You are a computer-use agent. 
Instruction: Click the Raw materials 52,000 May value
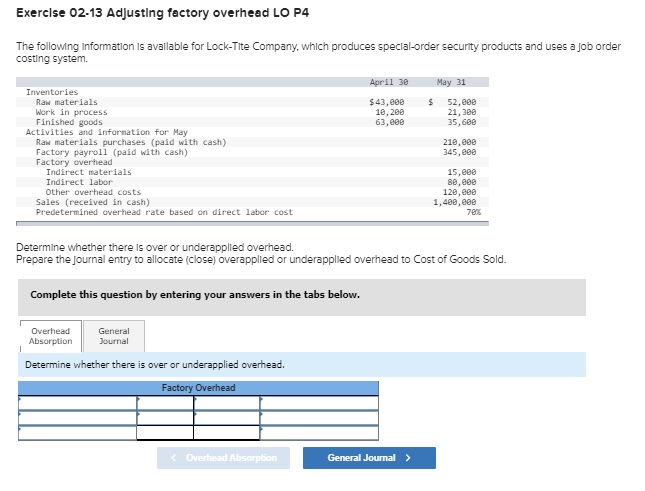tap(462, 102)
